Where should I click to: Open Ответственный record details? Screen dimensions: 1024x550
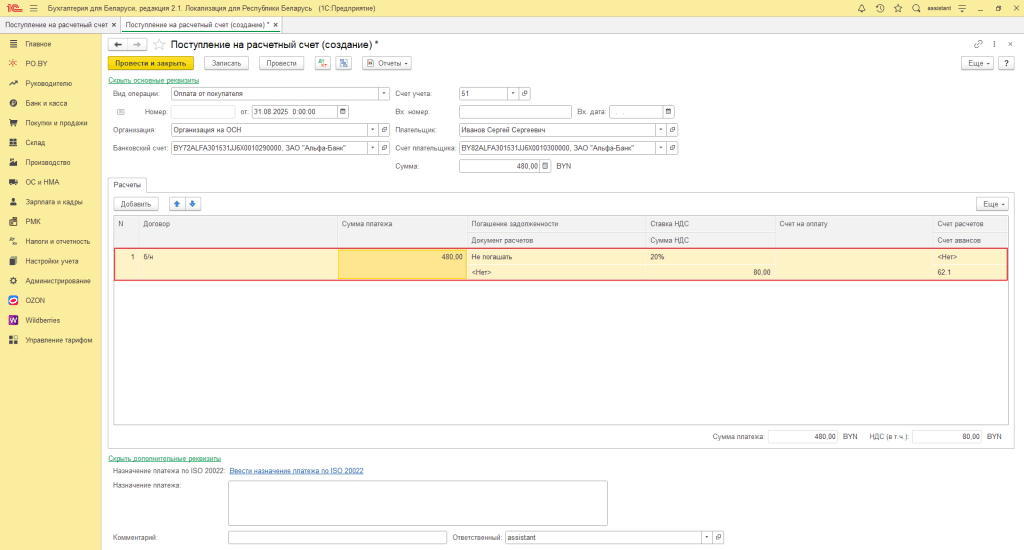coord(718,537)
